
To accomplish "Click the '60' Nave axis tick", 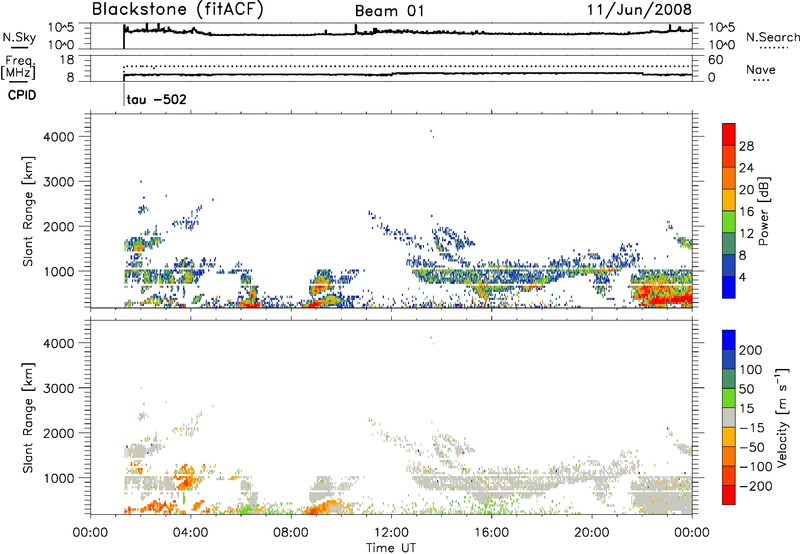I will pyautogui.click(x=716, y=60).
